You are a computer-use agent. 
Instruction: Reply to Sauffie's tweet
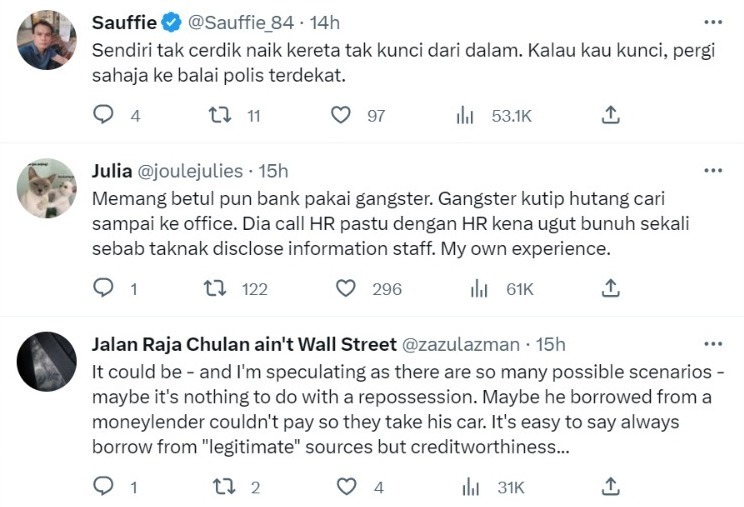pyautogui.click(x=104, y=115)
